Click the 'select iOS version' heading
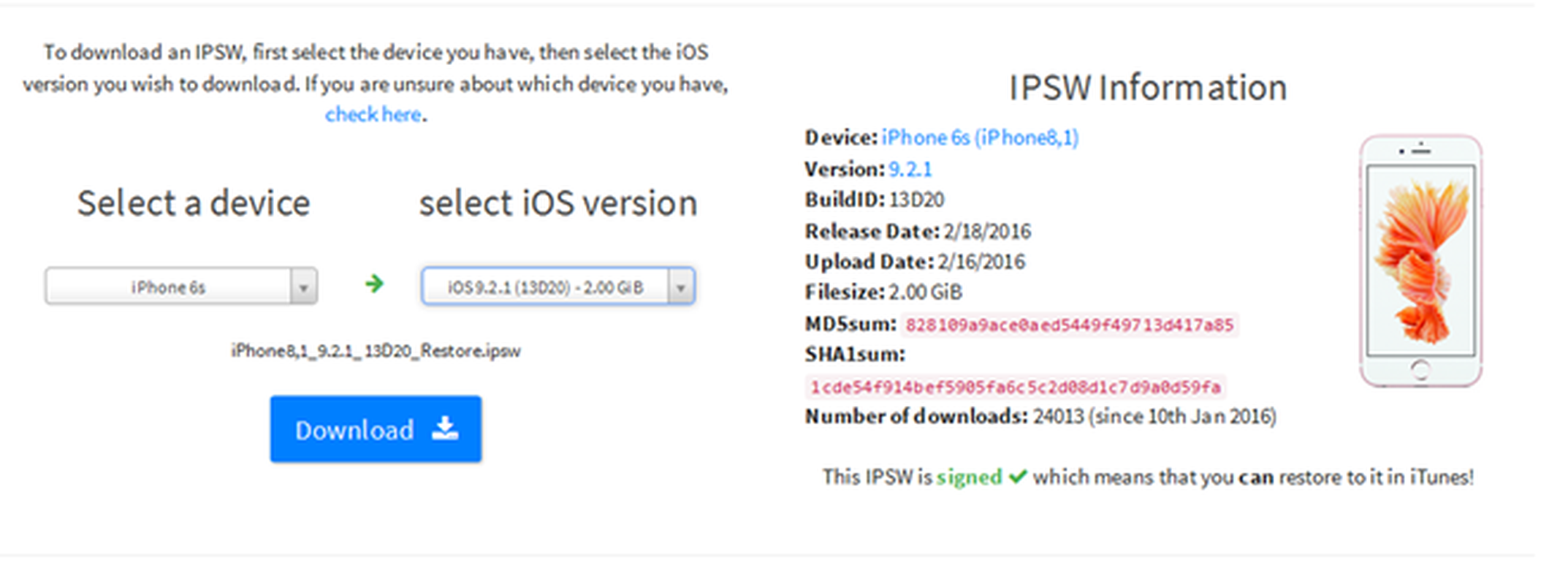 pyautogui.click(x=558, y=203)
